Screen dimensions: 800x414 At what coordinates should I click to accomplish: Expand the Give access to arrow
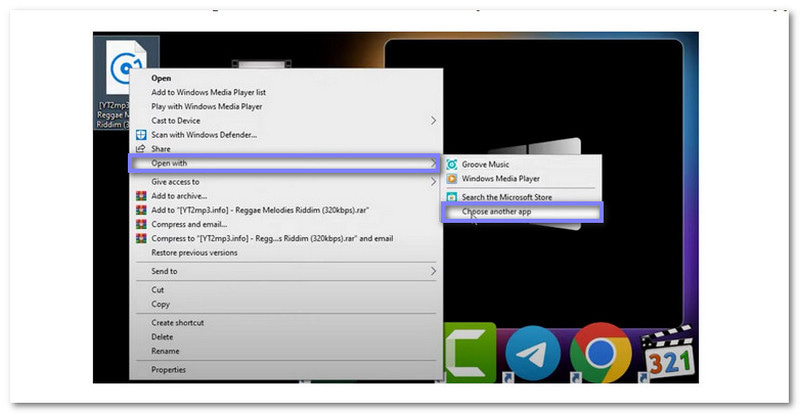tap(433, 182)
